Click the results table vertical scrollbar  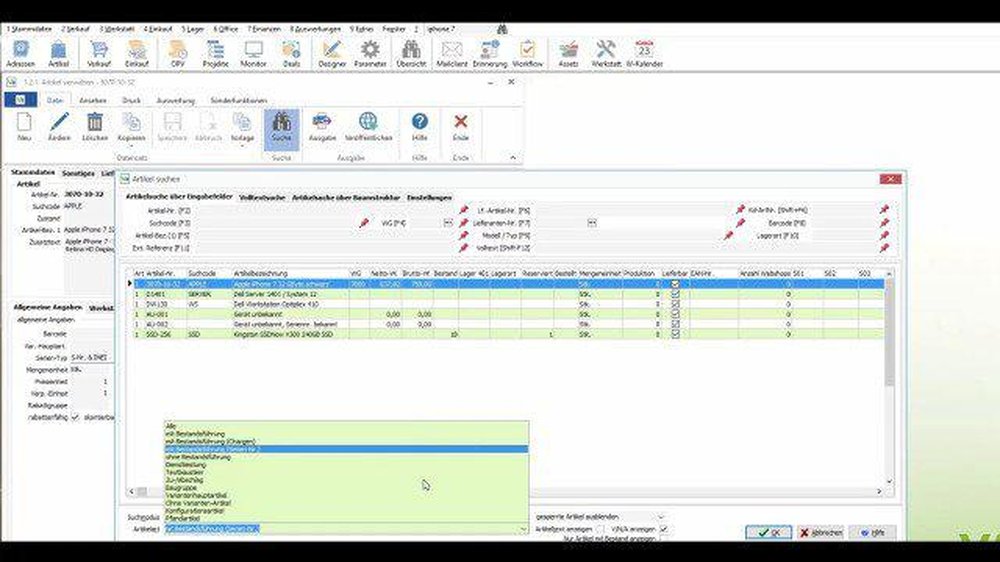coord(889,378)
